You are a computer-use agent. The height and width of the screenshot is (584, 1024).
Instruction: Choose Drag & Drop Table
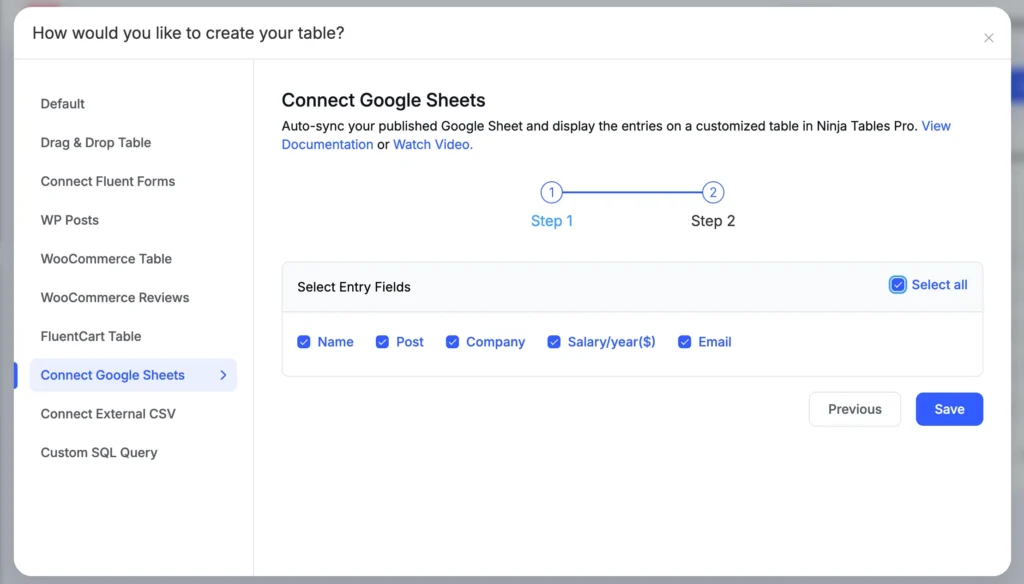point(95,142)
